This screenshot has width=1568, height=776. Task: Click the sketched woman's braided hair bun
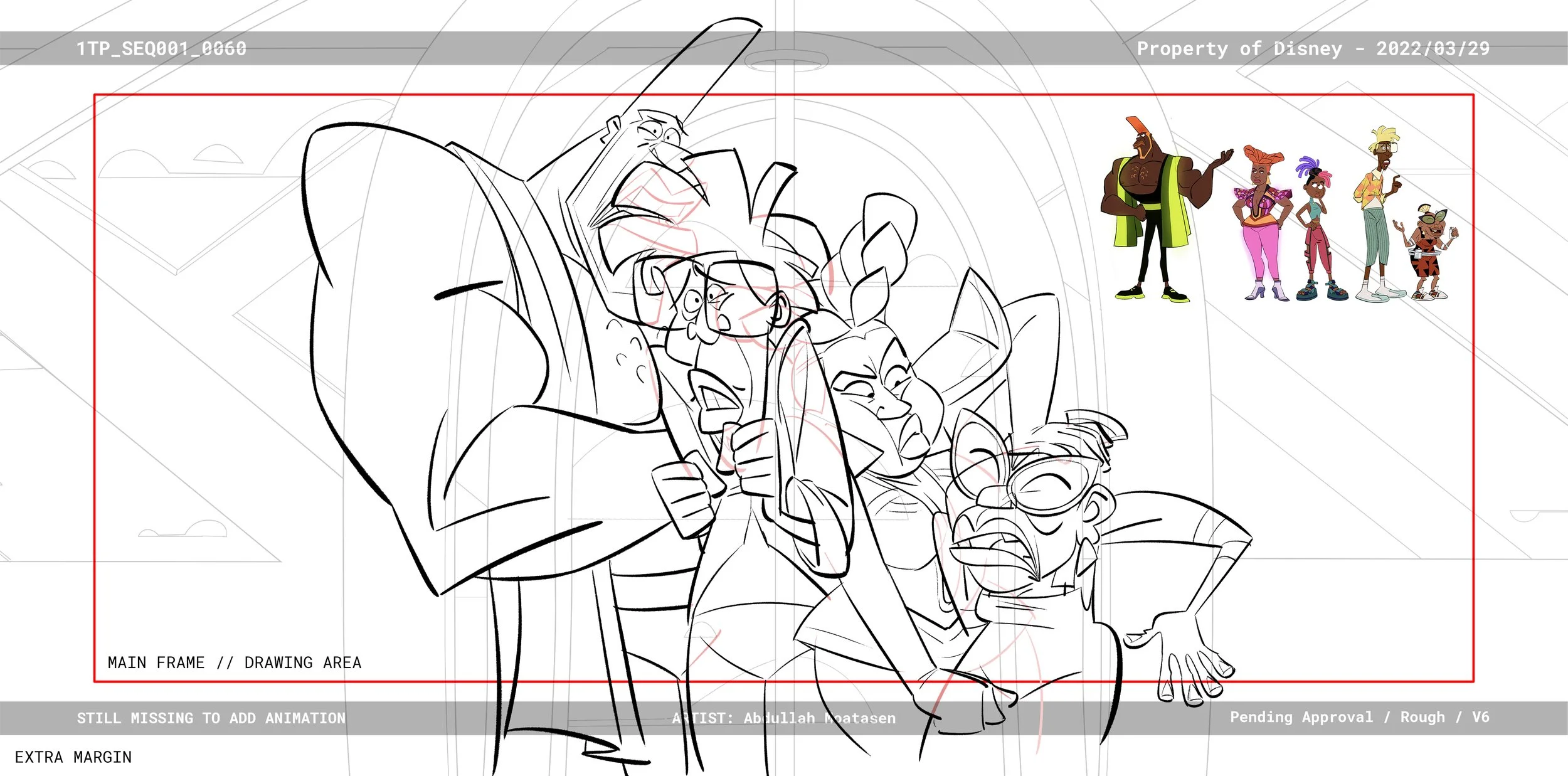[875, 251]
